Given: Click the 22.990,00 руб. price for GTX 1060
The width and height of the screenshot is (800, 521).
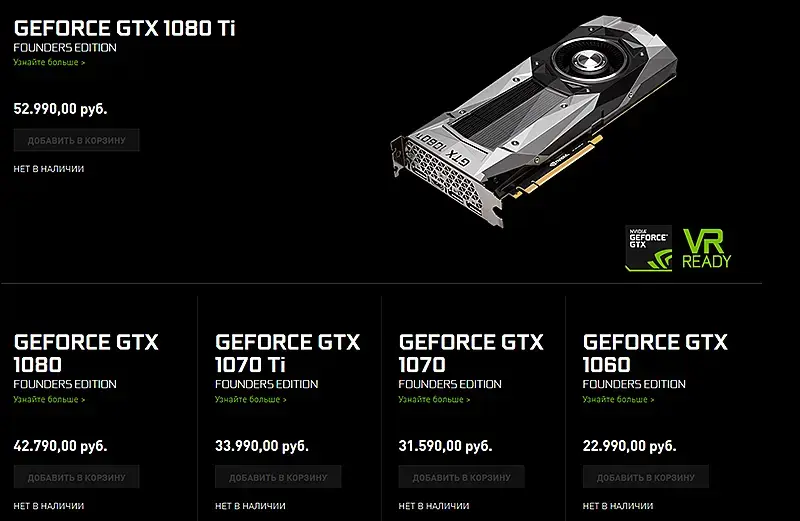Looking at the screenshot, I should click(629, 446).
